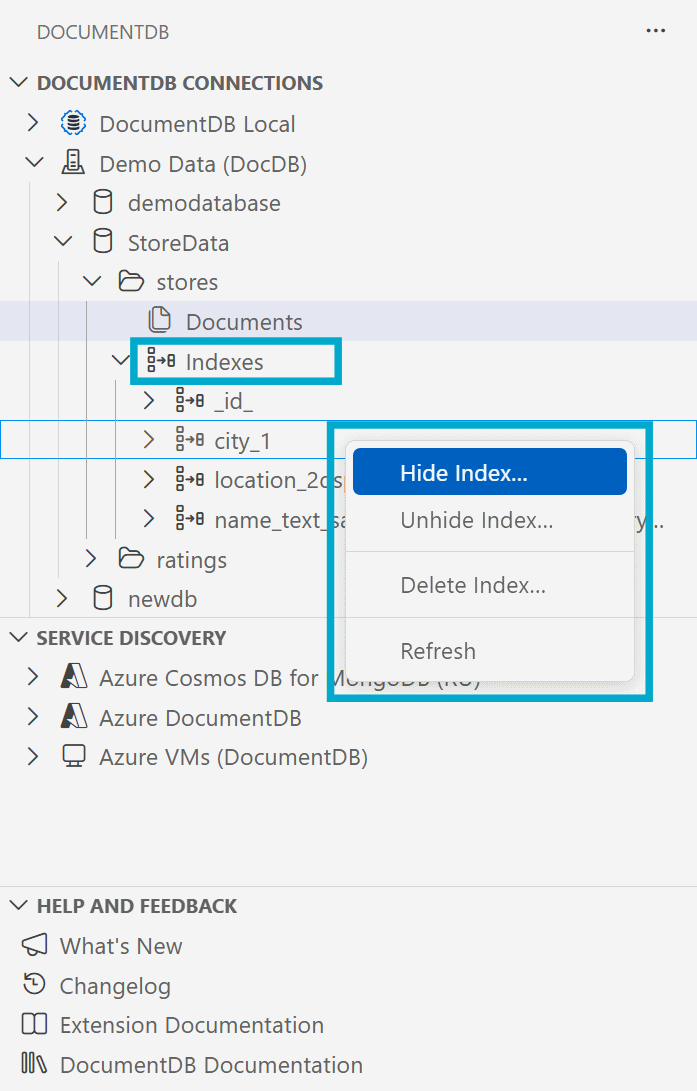Click the highlighted Indexes icon
Viewport: 697px width, 1091px height.
pos(160,360)
